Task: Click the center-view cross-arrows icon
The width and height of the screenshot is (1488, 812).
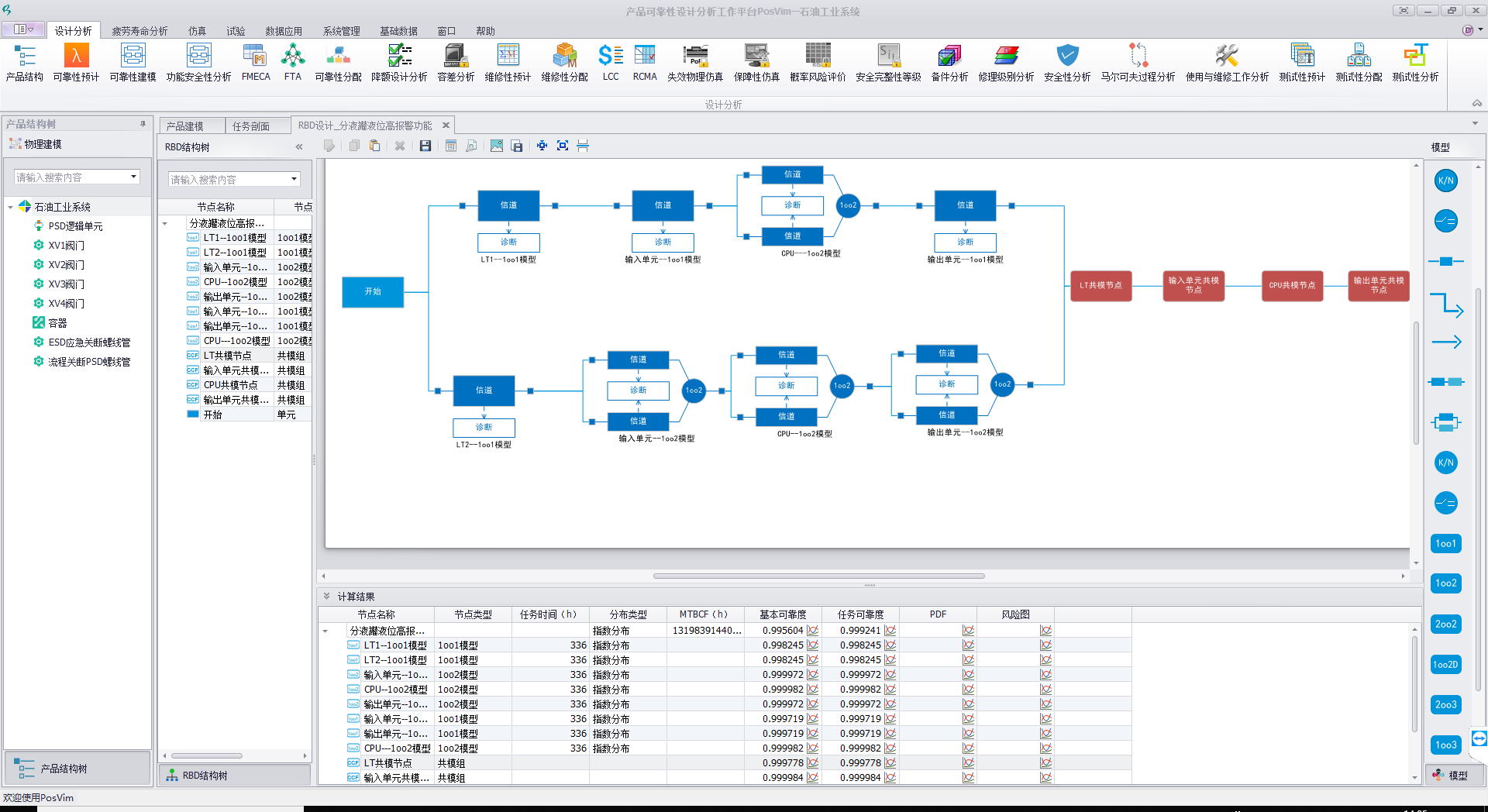Action: [x=542, y=146]
